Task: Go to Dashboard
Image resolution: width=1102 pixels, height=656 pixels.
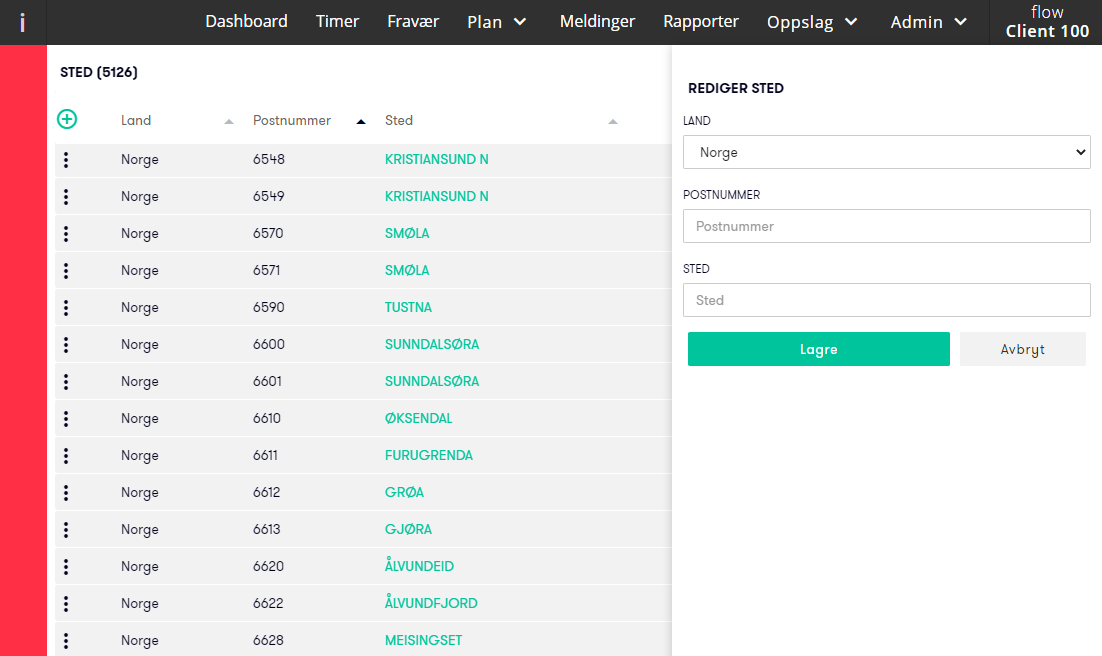Action: click(246, 22)
